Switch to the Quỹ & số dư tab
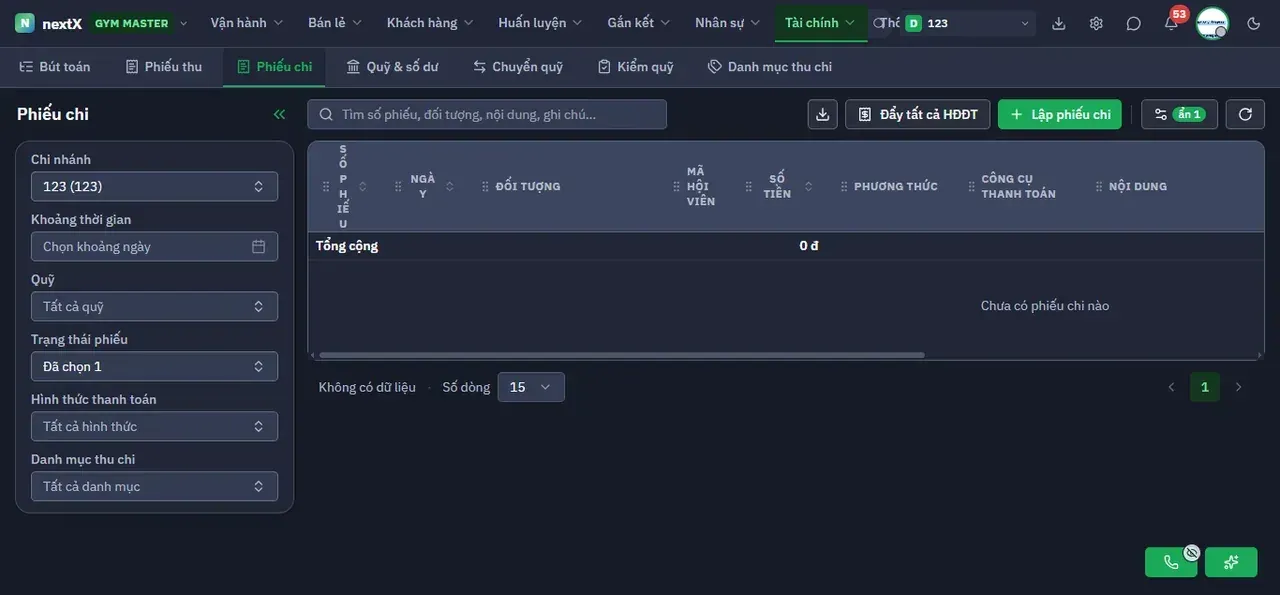Viewport: 1280px width, 595px height. click(392, 67)
